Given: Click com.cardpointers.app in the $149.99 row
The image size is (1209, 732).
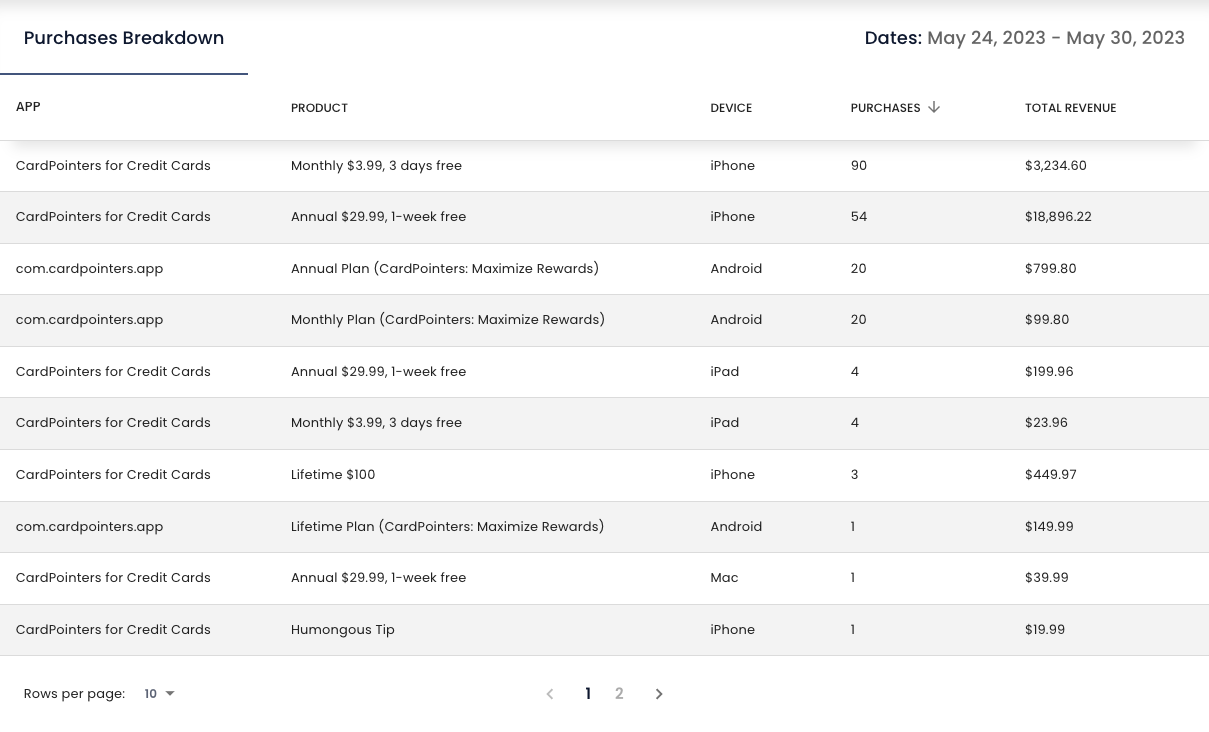Looking at the screenshot, I should (x=89, y=527).
